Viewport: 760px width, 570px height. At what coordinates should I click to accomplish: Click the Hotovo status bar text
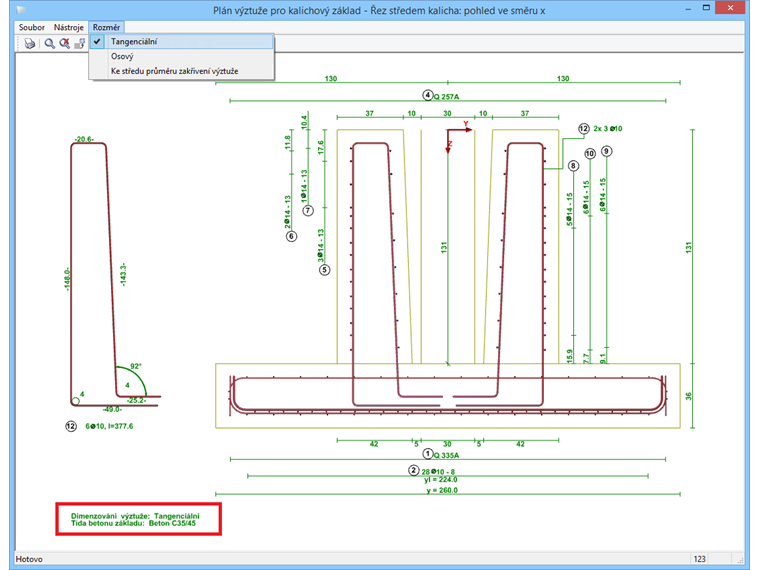coord(29,559)
